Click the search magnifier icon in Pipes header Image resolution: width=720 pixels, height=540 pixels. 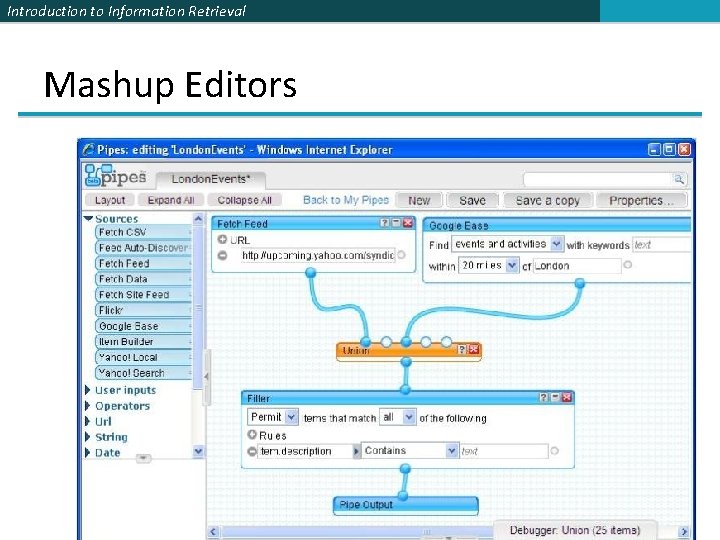click(x=678, y=179)
